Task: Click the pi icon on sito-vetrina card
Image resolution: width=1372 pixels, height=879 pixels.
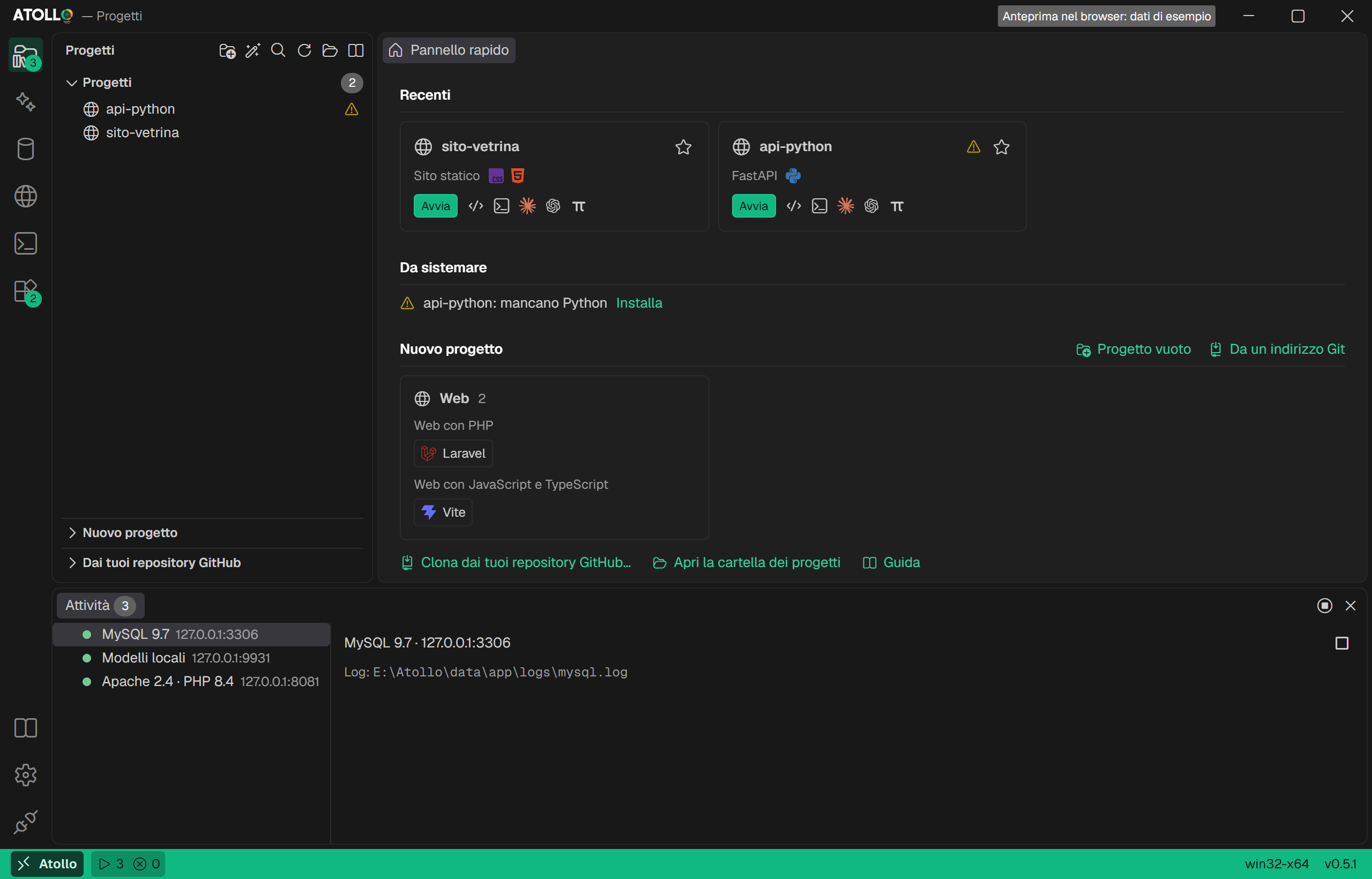Action: click(x=579, y=206)
